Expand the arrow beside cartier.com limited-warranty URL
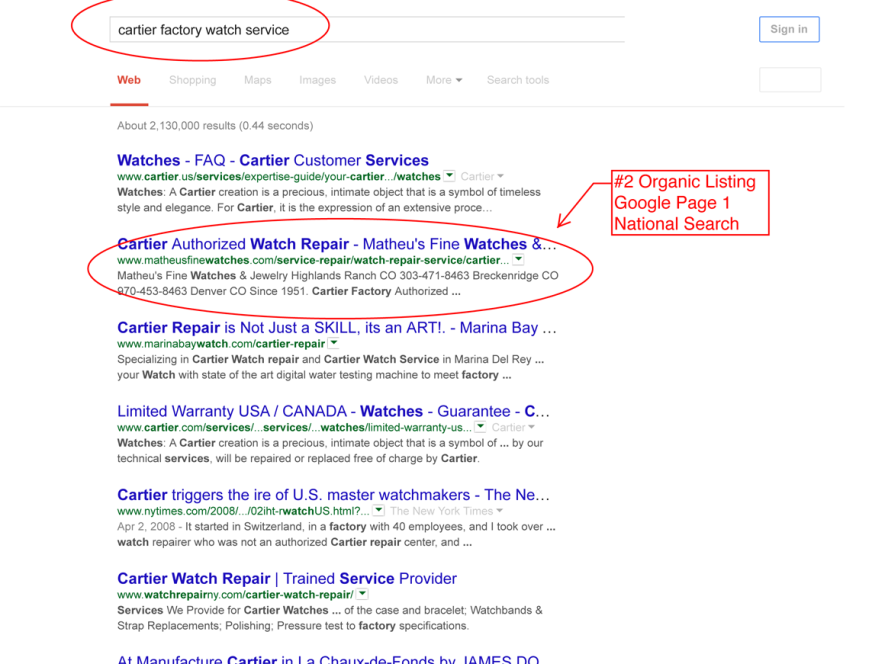The width and height of the screenshot is (872, 664). coord(480,427)
